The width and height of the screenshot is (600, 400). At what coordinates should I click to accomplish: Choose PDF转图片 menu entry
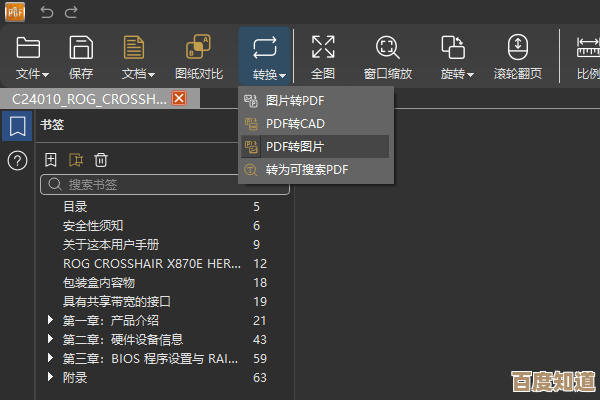(316, 147)
